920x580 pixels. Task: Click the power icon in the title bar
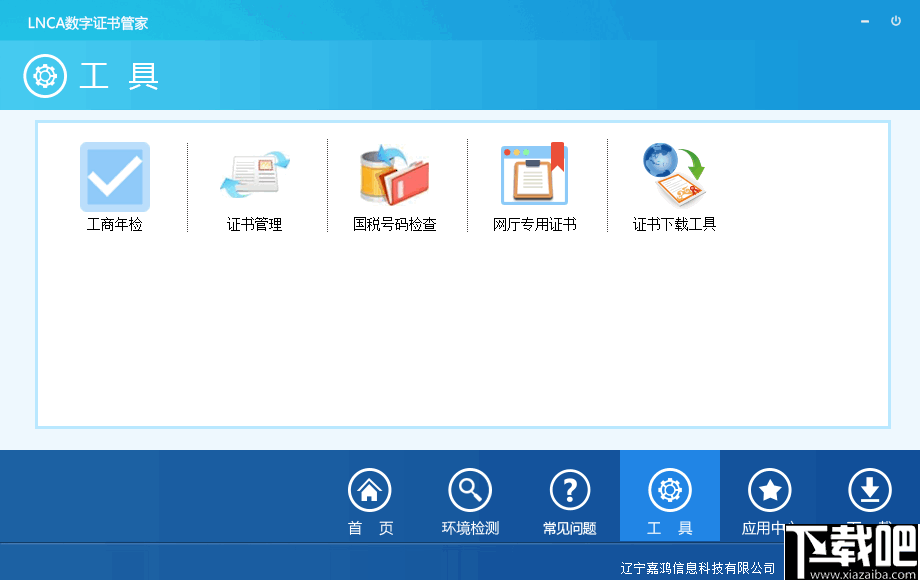click(x=896, y=20)
